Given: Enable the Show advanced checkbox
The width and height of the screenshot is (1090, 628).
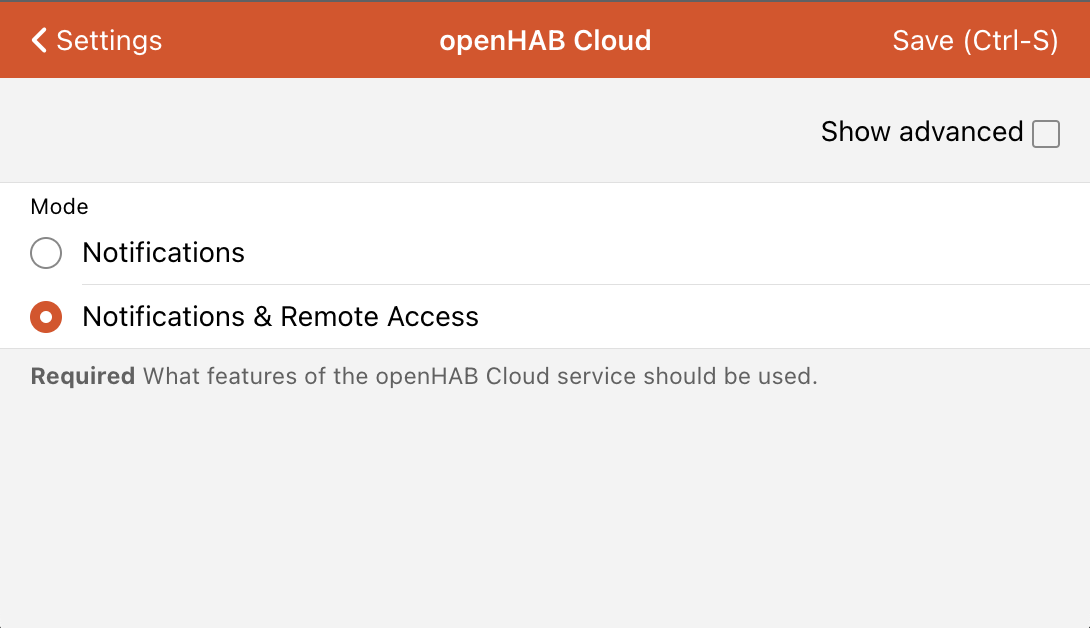Looking at the screenshot, I should pyautogui.click(x=1046, y=133).
